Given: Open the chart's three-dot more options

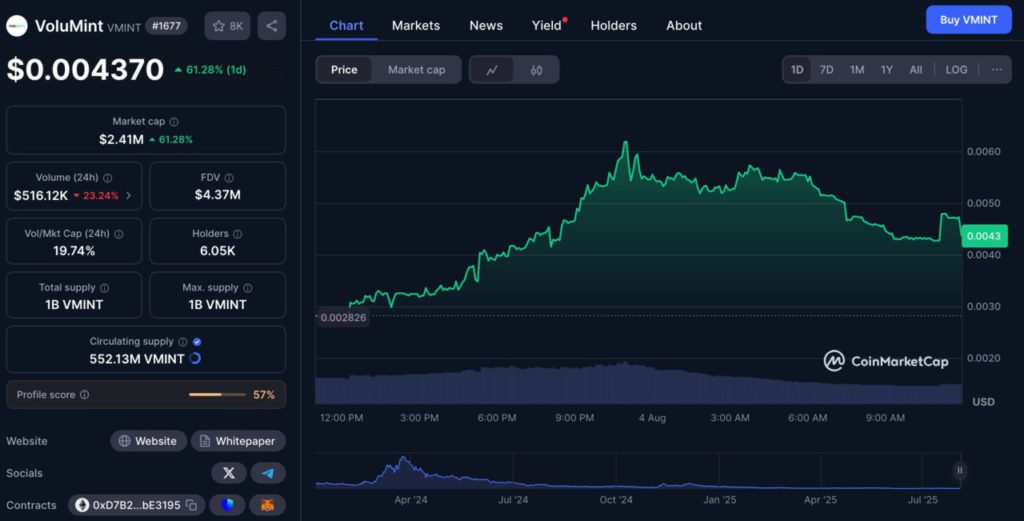Looking at the screenshot, I should tap(996, 70).
